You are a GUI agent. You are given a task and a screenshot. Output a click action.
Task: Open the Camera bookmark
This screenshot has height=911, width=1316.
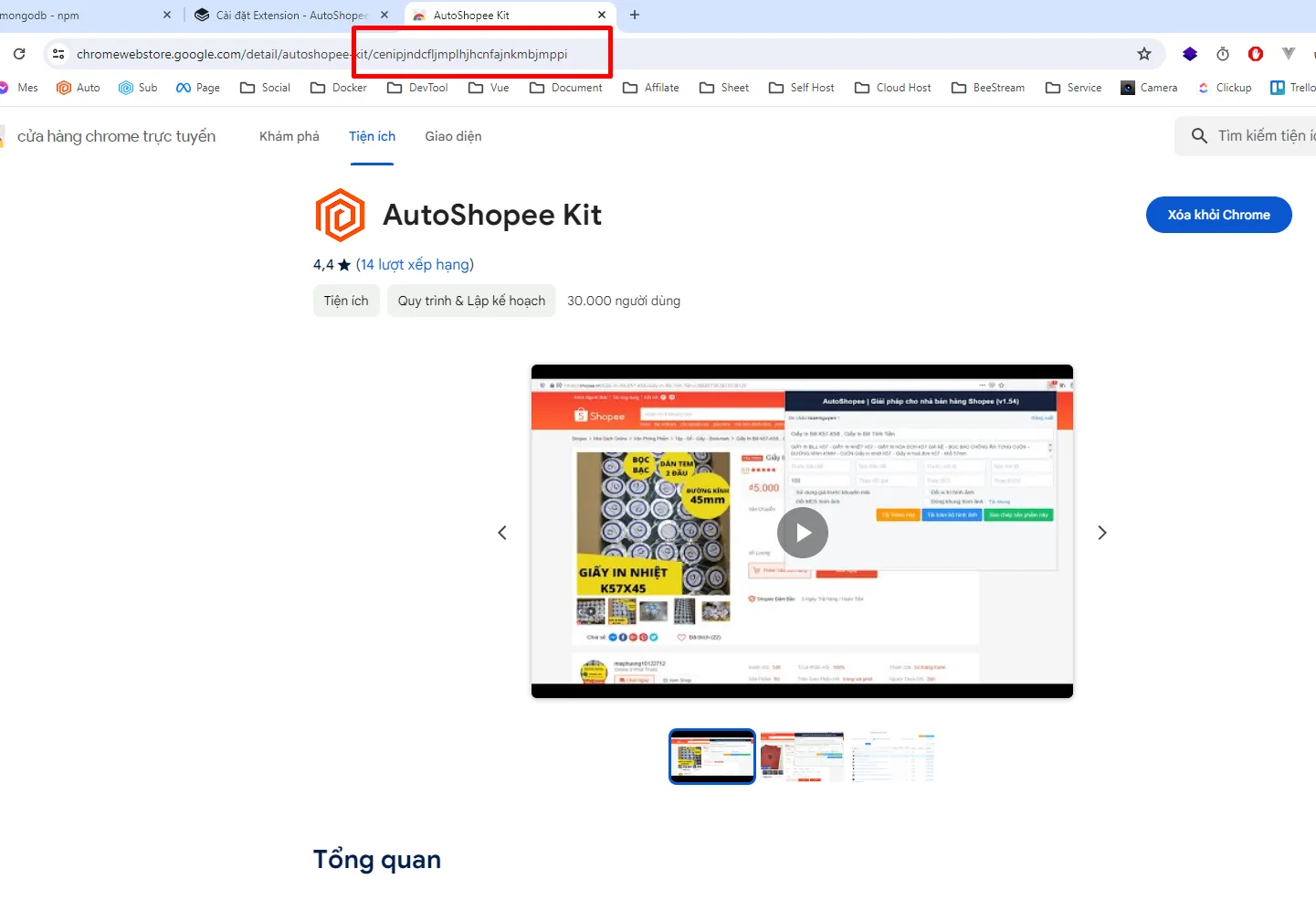1149,88
